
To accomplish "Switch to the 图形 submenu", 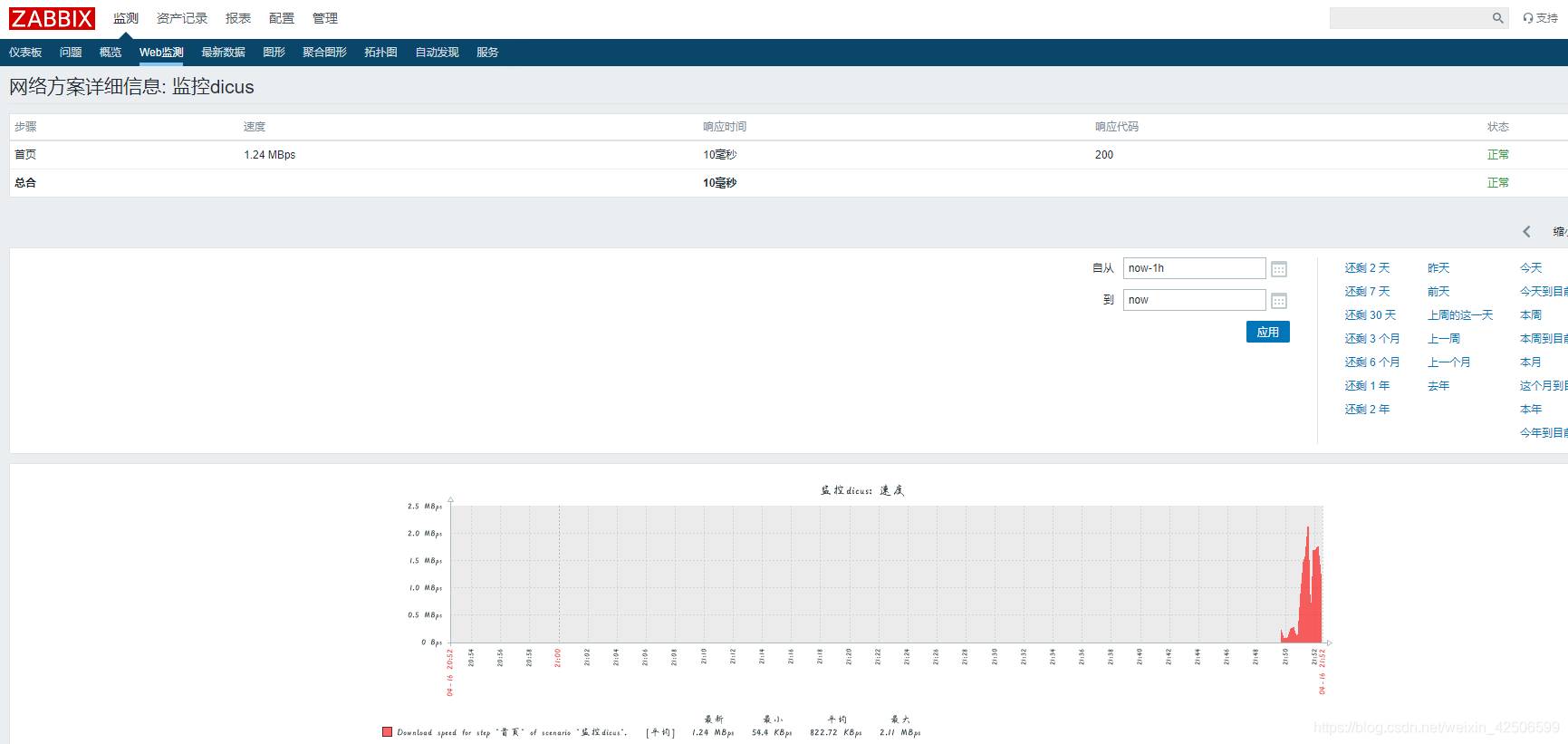I will [x=274, y=53].
